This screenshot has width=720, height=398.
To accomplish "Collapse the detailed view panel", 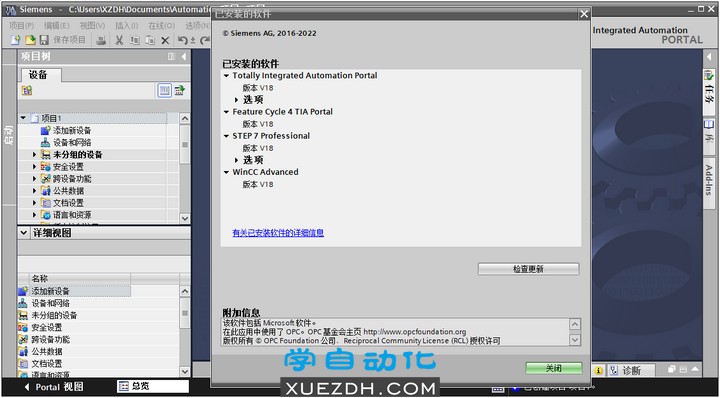I will tap(24, 233).
